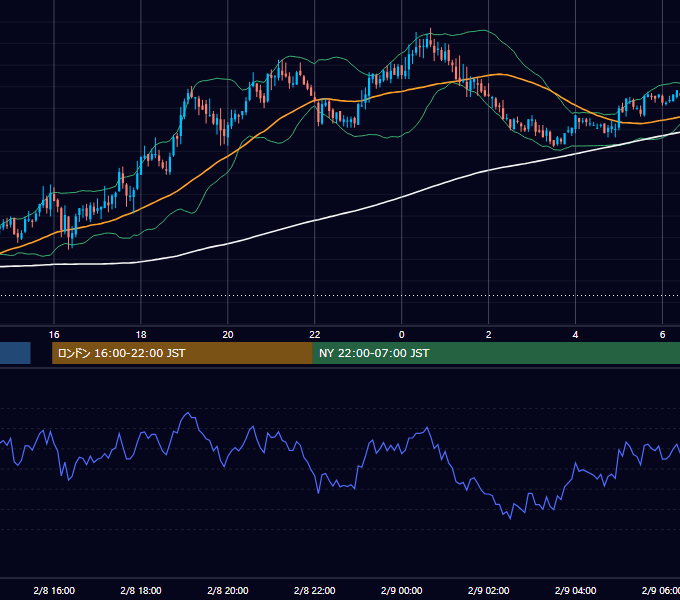Image resolution: width=680 pixels, height=600 pixels.
Task: Click the 22 hour label on price chart axis
Action: (314, 335)
